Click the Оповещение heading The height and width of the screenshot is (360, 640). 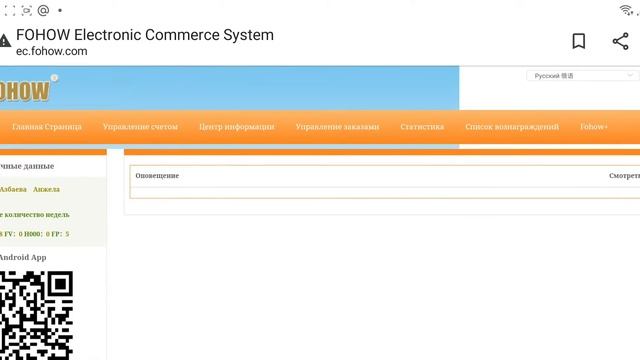click(157, 176)
